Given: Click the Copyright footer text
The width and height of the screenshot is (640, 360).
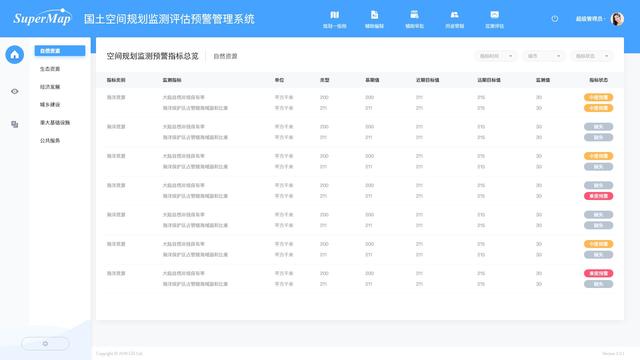Looking at the screenshot, I should [x=119, y=353].
